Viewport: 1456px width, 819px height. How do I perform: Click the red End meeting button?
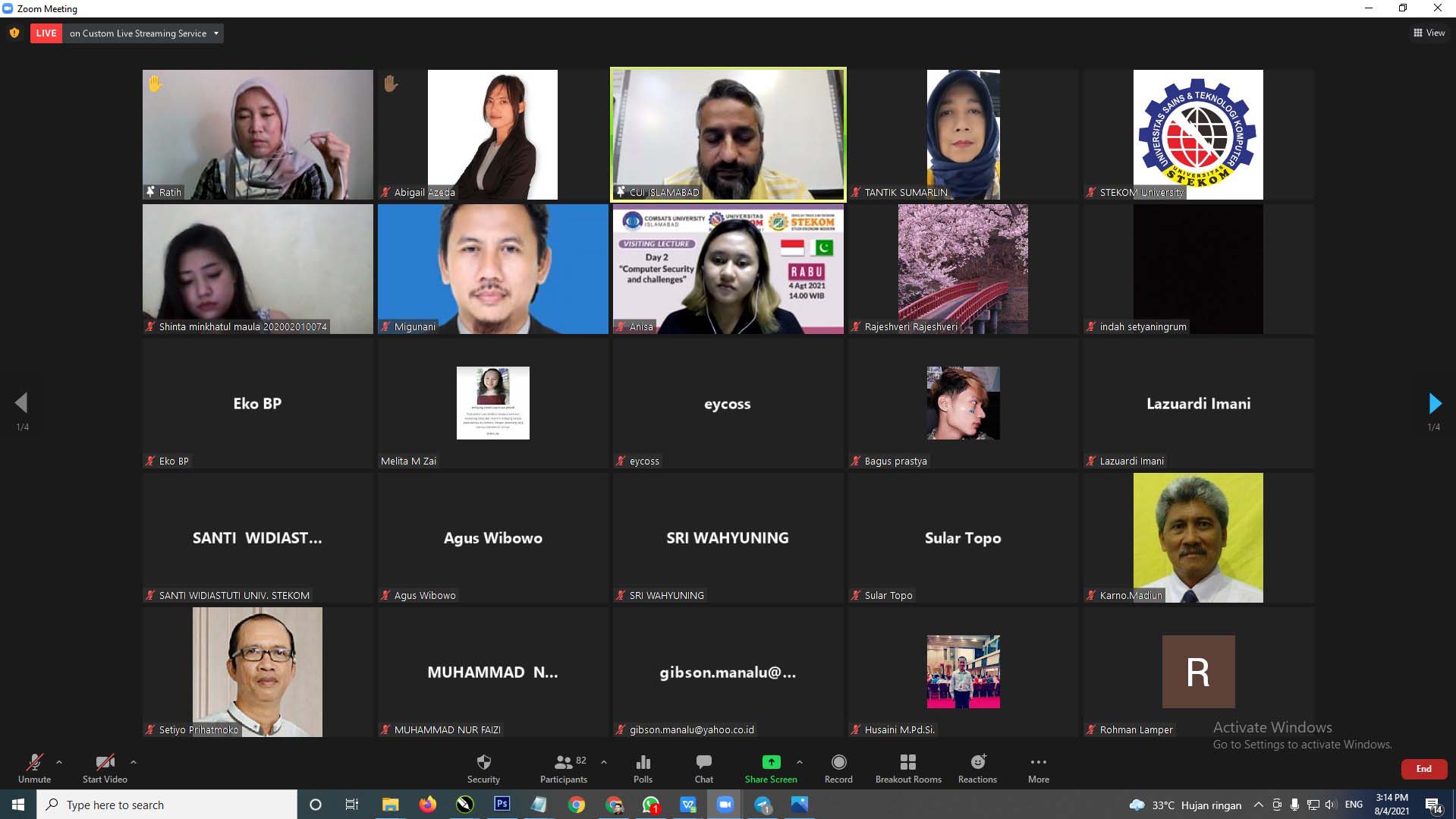1423,769
